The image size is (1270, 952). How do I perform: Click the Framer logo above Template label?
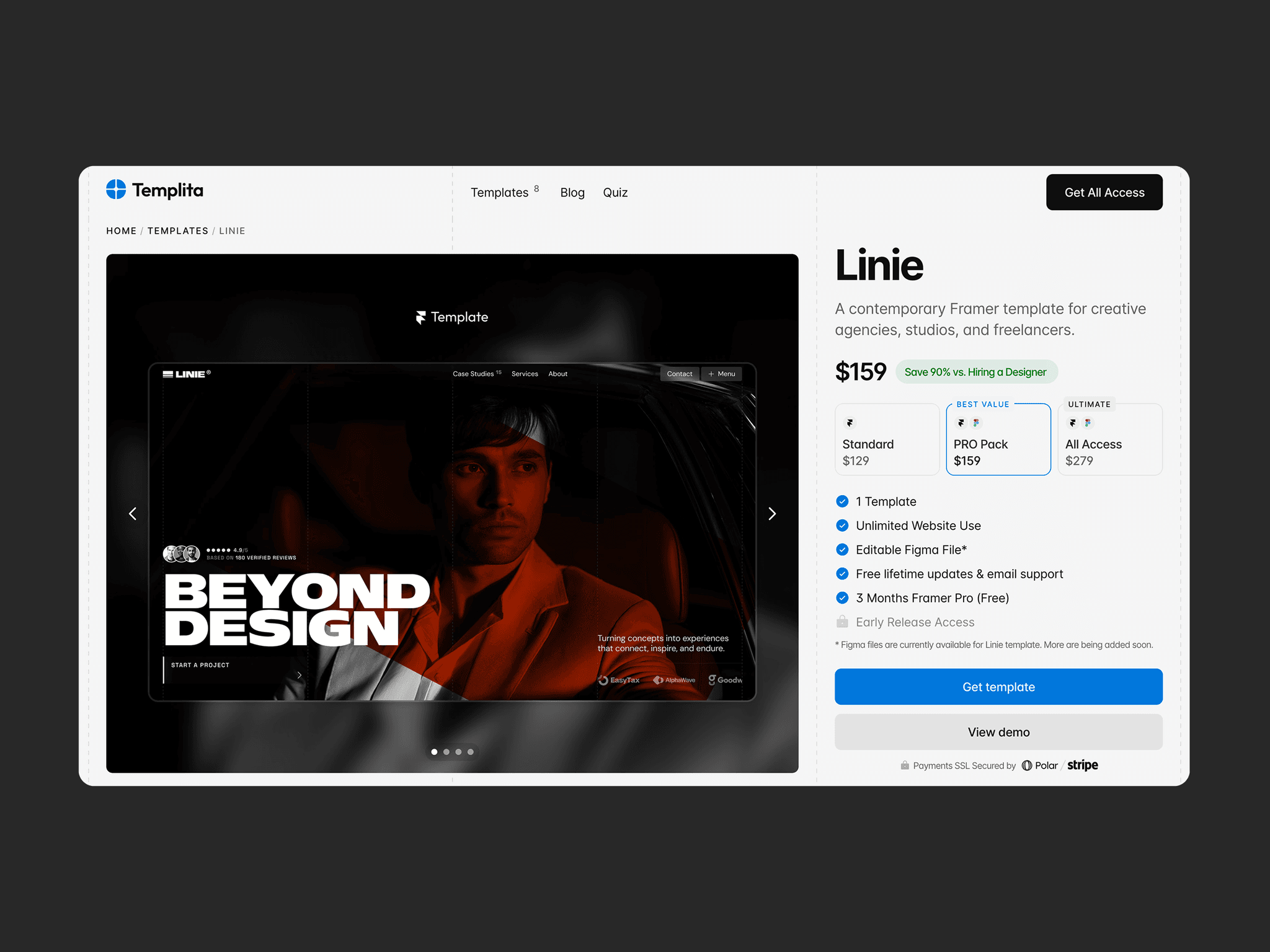pyautogui.click(x=421, y=317)
